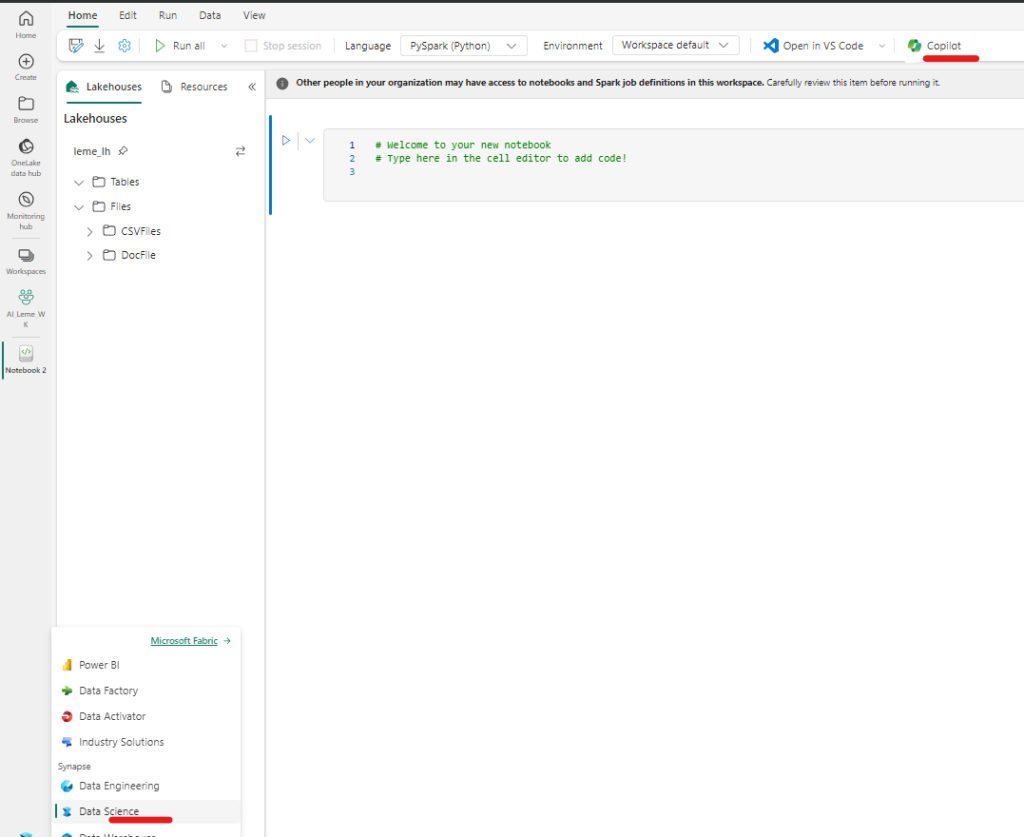Viewport: 1024px width, 837px height.
Task: Collapse the Tables folder chevron
Action: [79, 183]
